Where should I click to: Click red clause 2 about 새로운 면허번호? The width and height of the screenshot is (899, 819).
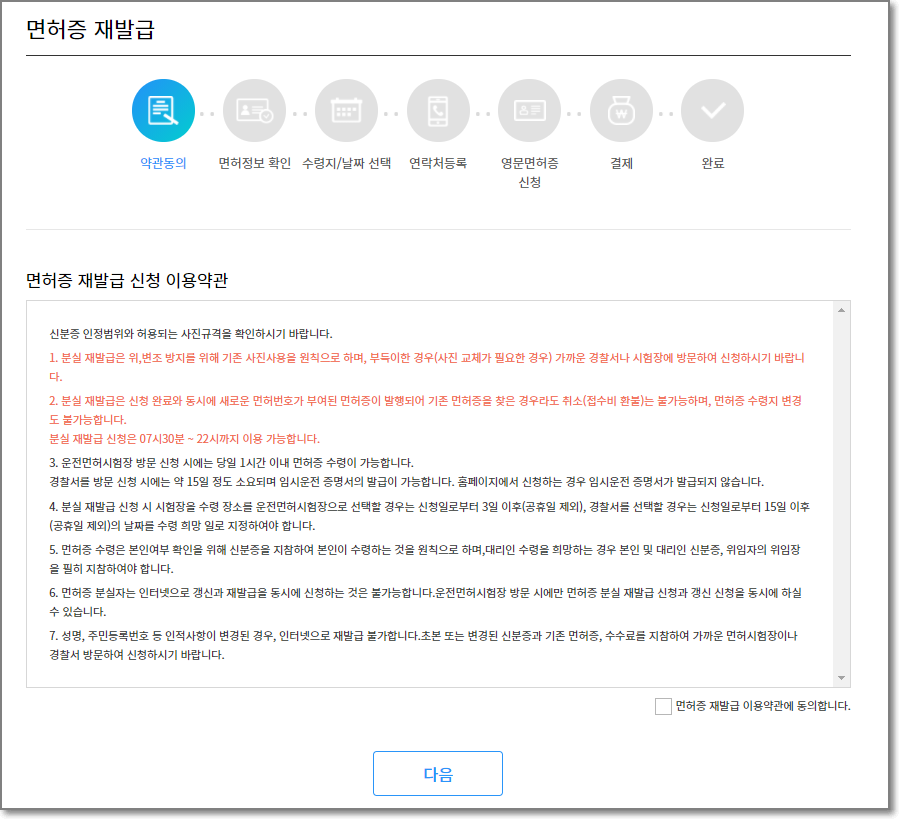425,410
